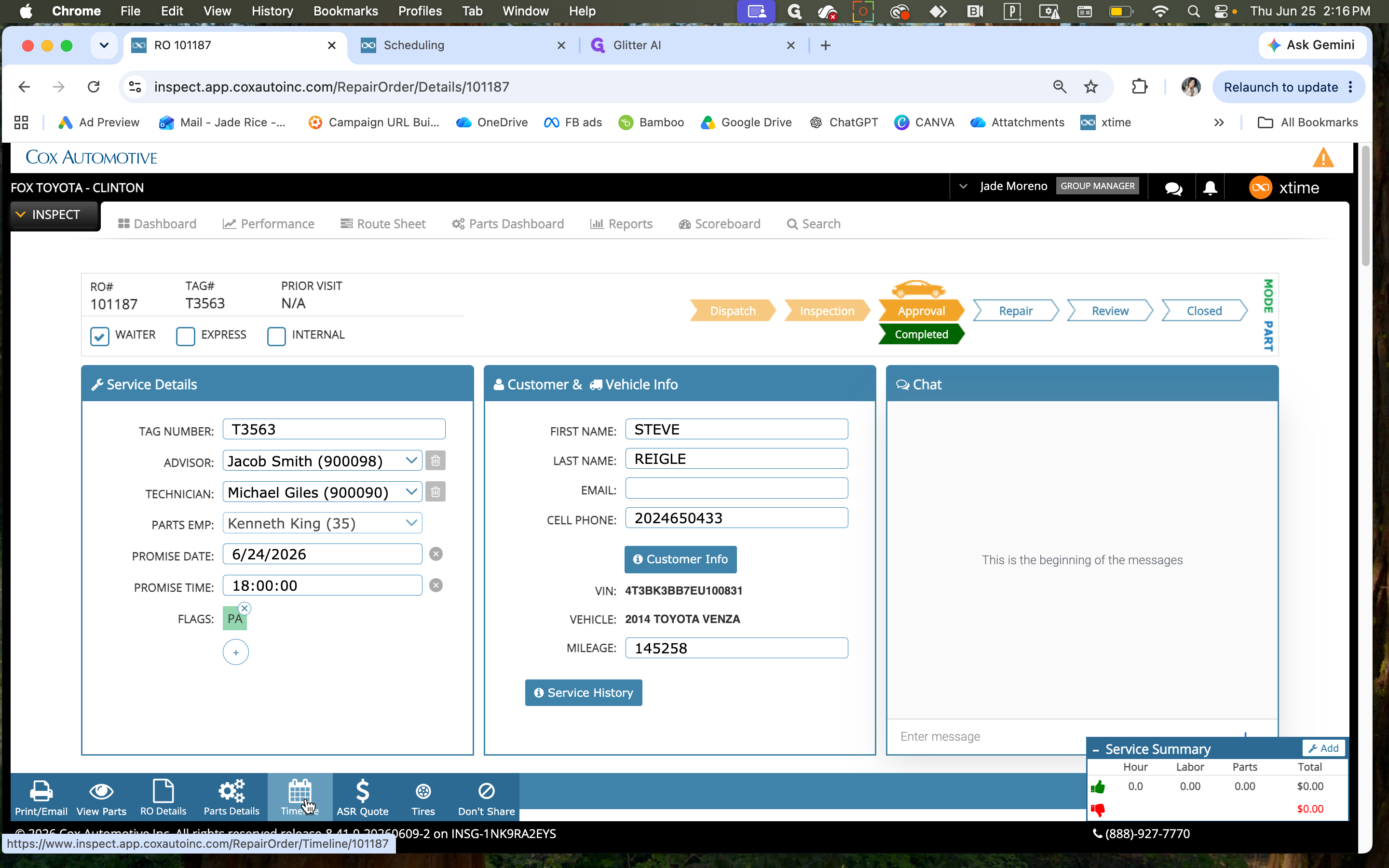Open Chrome extensions puzzle icon

[1139, 87]
